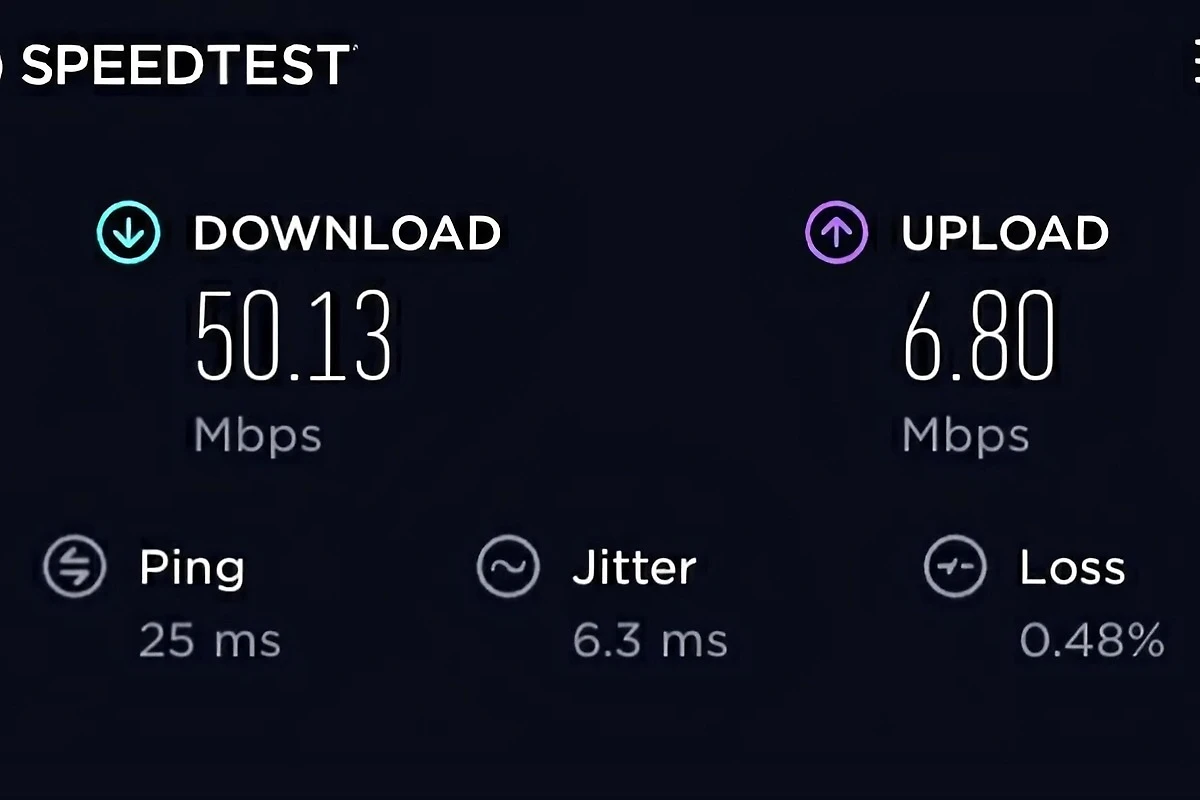This screenshot has height=800, width=1200.
Task: Click the Loss circle icon
Action: click(x=955, y=567)
